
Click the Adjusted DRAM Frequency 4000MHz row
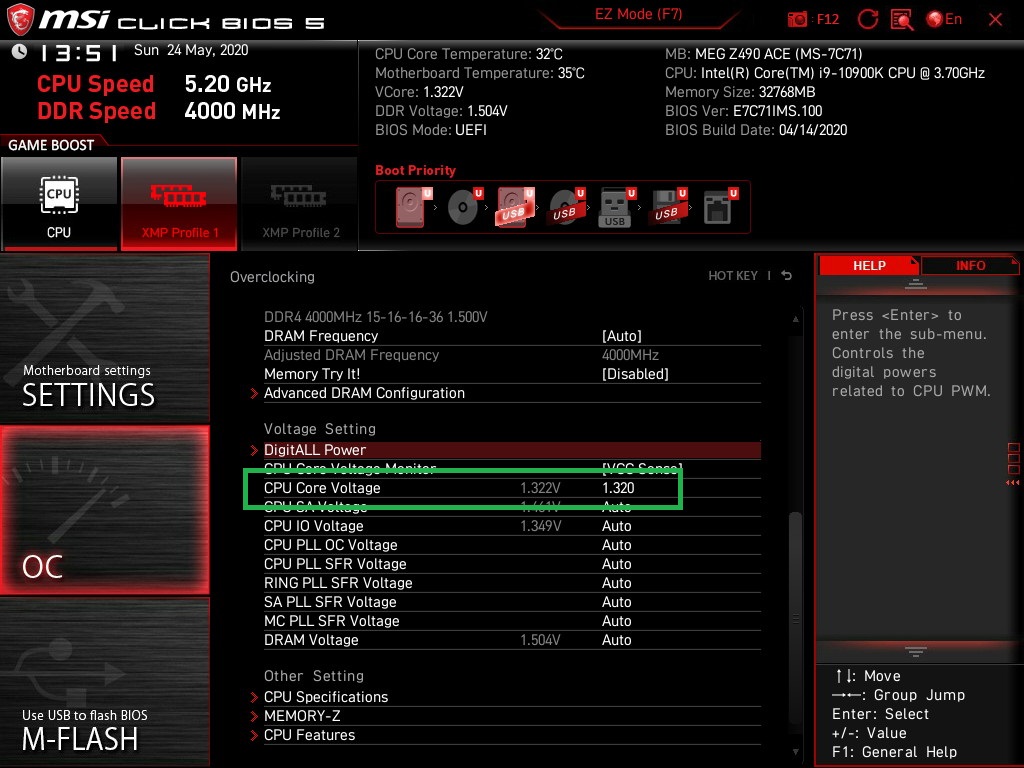[512, 355]
